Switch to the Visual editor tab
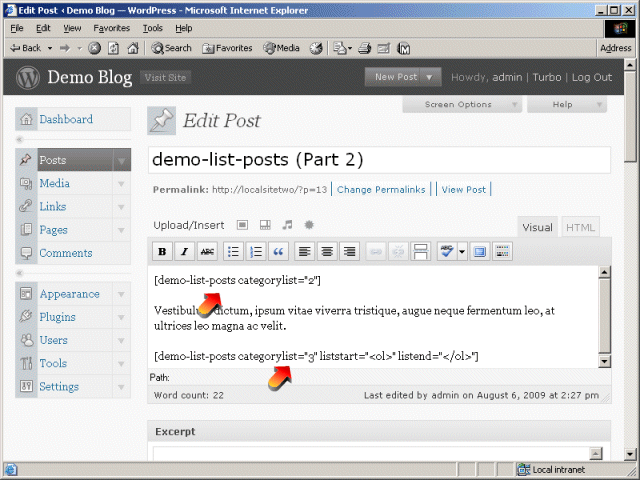Viewport: 640px width, 480px height. click(x=537, y=227)
